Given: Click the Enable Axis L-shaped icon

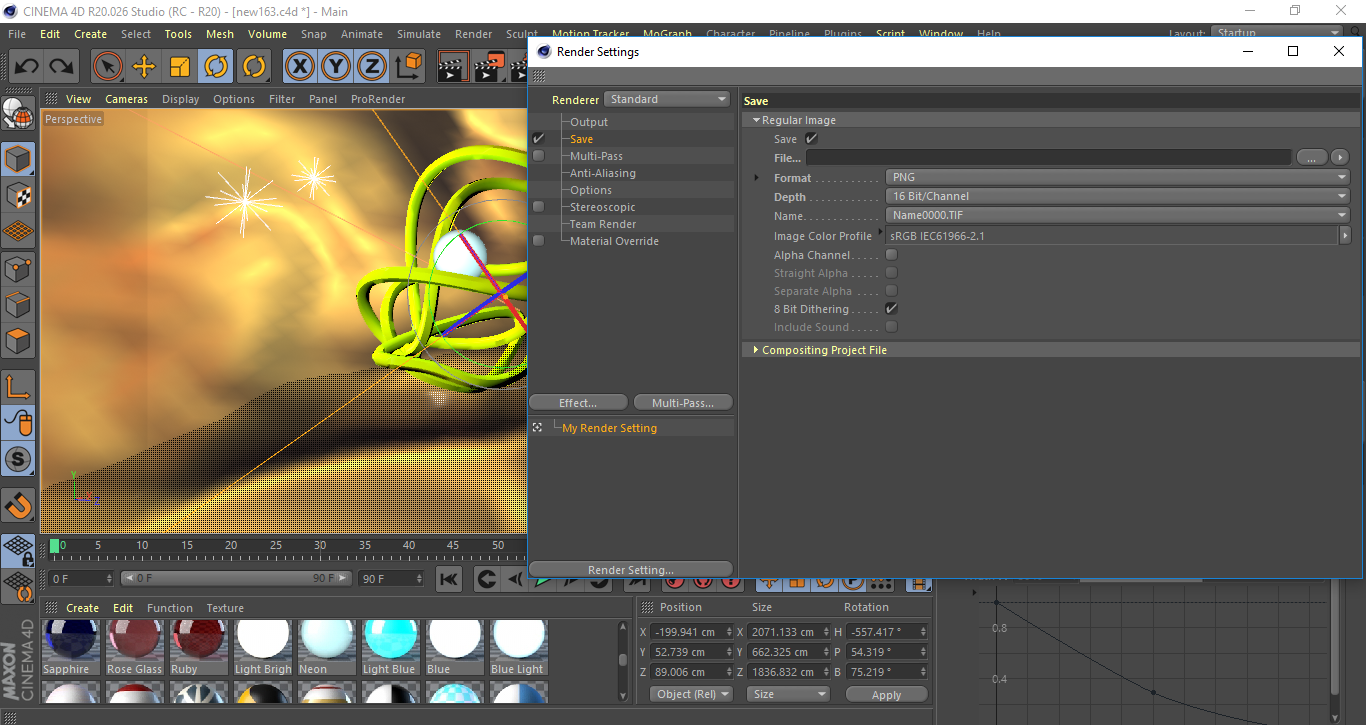Looking at the screenshot, I should point(18,386).
